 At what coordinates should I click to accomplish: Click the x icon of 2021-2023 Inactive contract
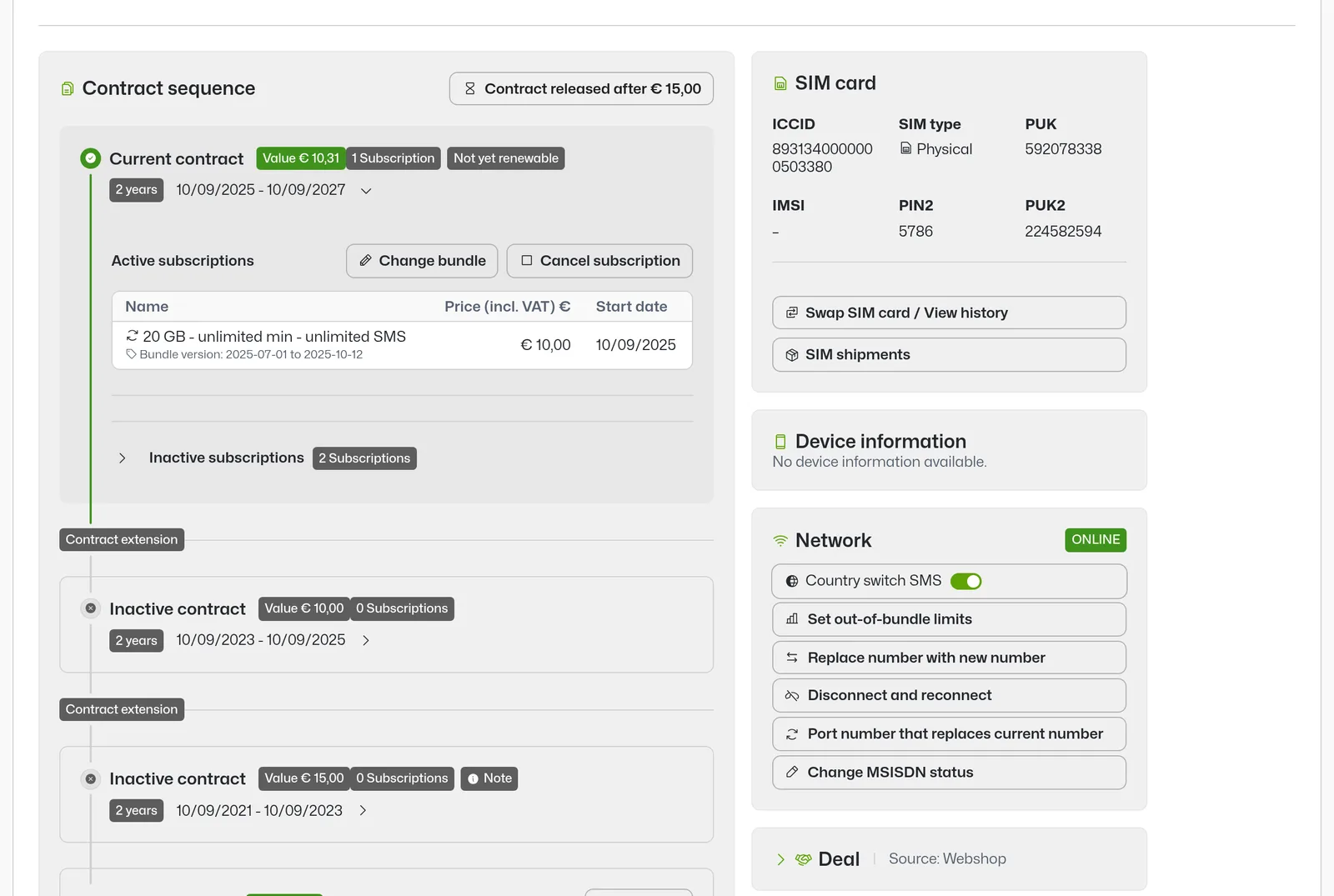pyautogui.click(x=91, y=778)
